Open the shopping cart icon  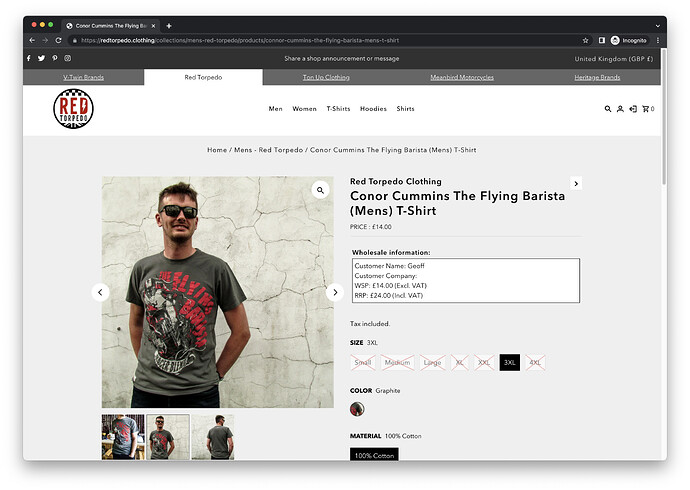(x=648, y=109)
